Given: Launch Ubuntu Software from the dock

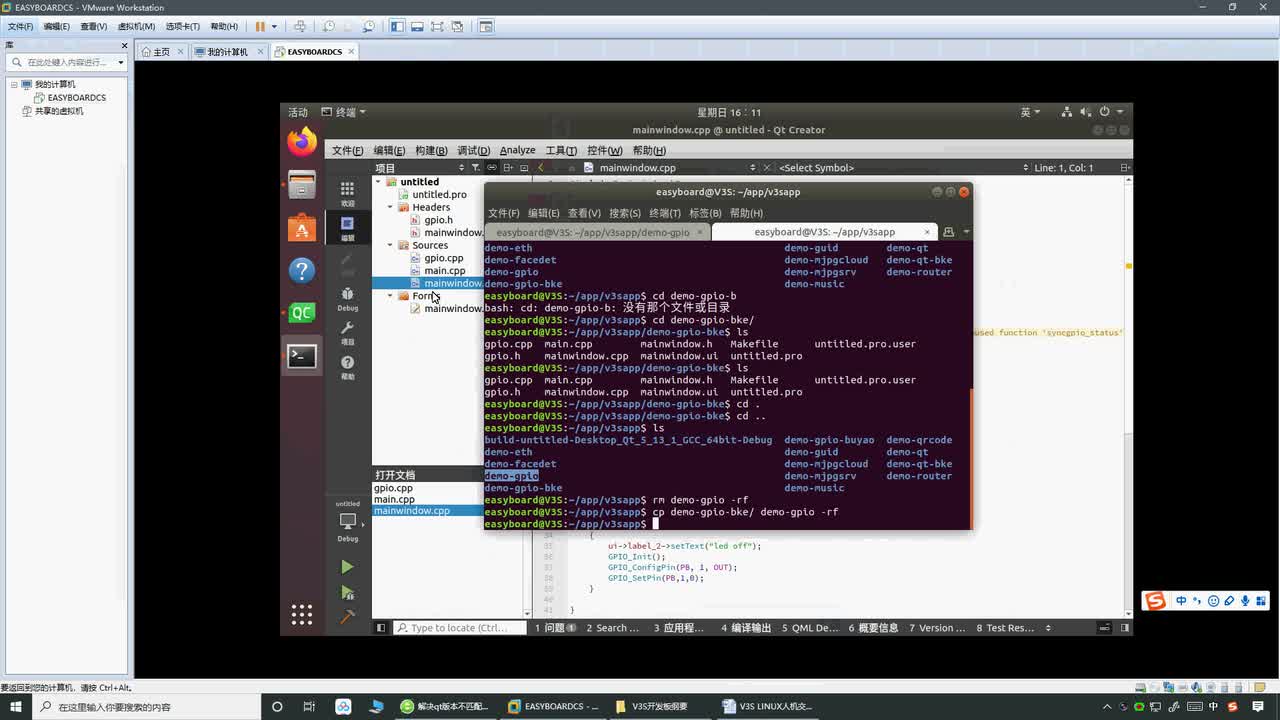Looking at the screenshot, I should [302, 228].
